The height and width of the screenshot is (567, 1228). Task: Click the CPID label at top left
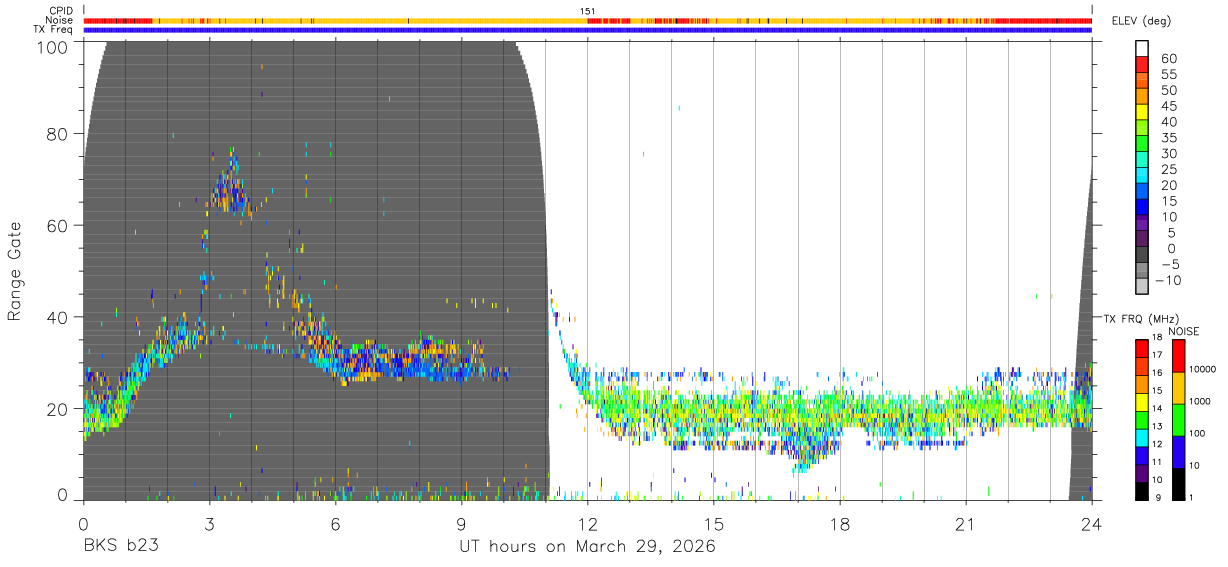(x=61, y=11)
